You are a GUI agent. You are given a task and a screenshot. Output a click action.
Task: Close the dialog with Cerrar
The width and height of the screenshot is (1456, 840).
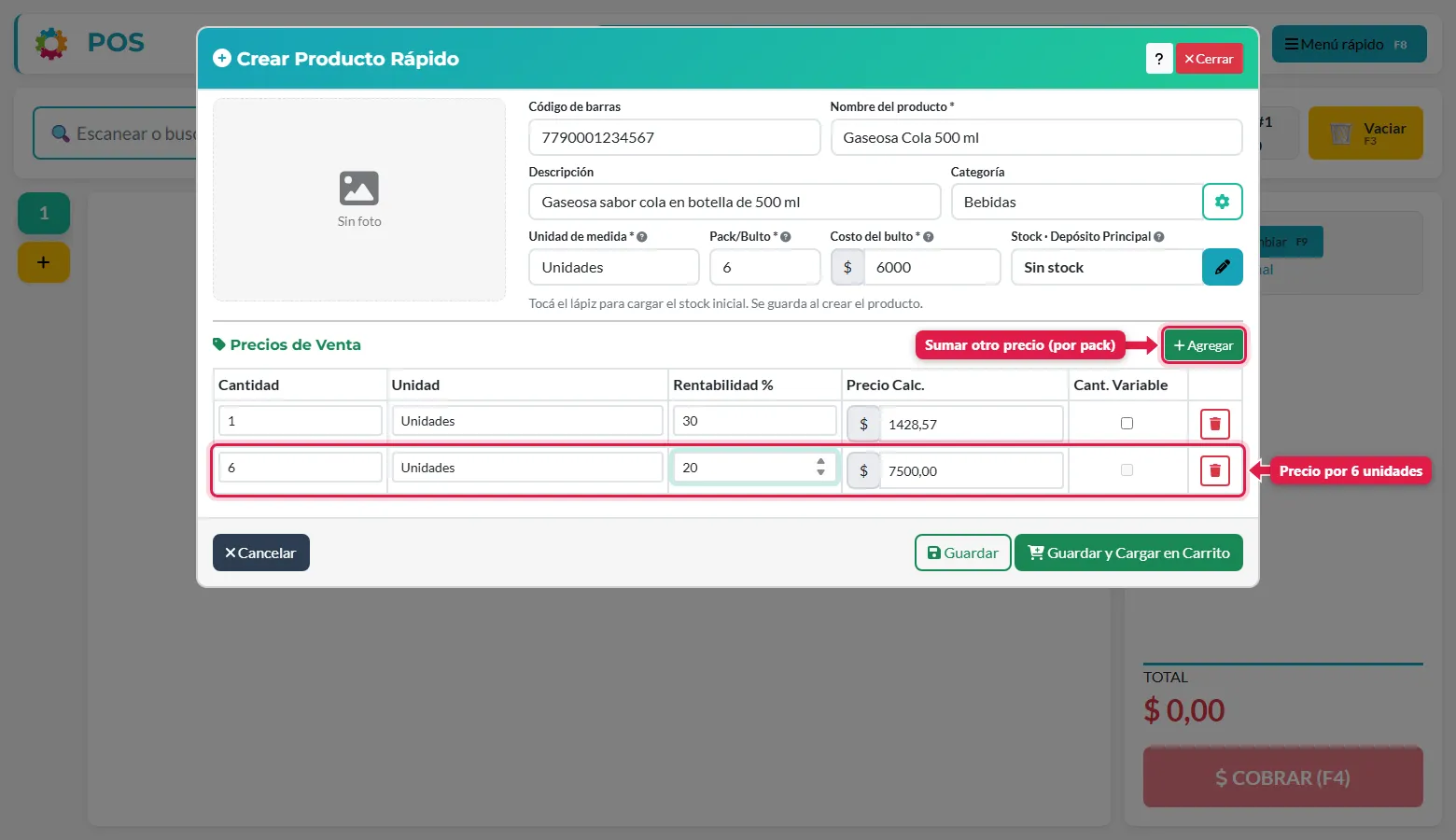(1209, 59)
